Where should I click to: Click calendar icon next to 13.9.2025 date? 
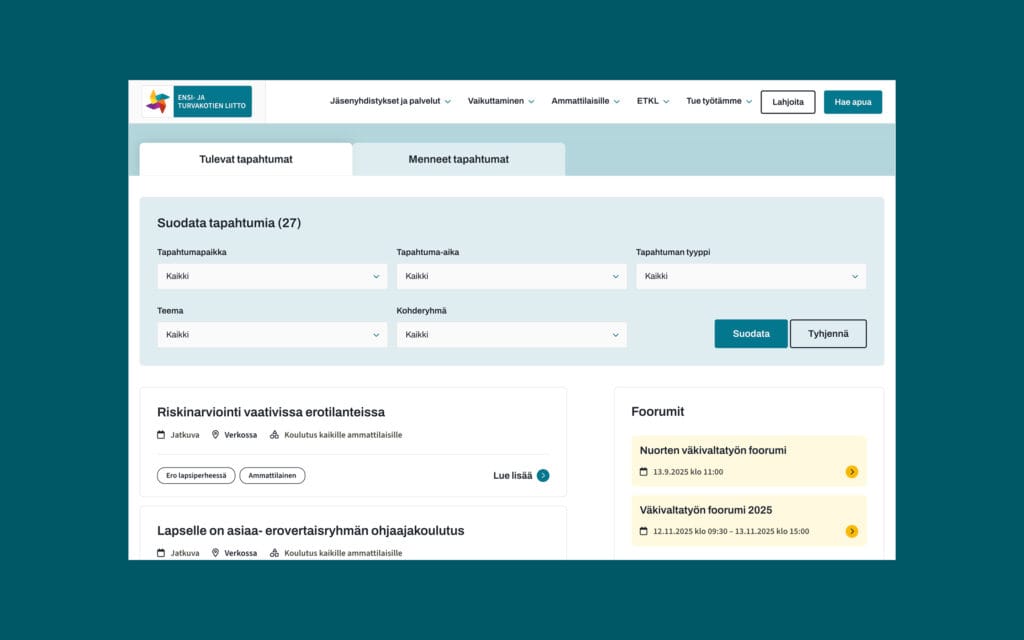pyautogui.click(x=644, y=472)
